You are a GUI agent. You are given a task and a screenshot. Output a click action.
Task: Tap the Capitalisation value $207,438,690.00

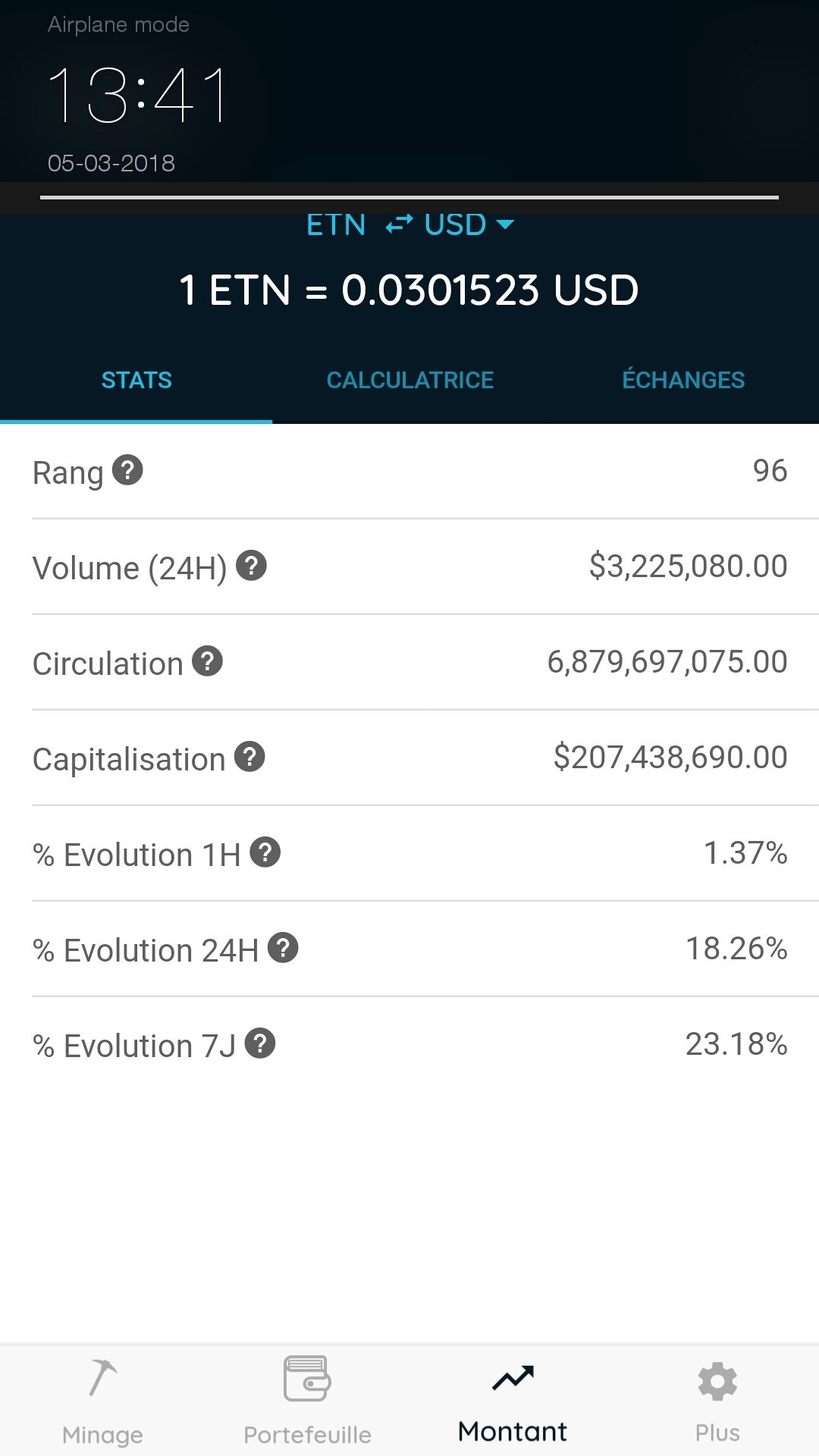(670, 758)
